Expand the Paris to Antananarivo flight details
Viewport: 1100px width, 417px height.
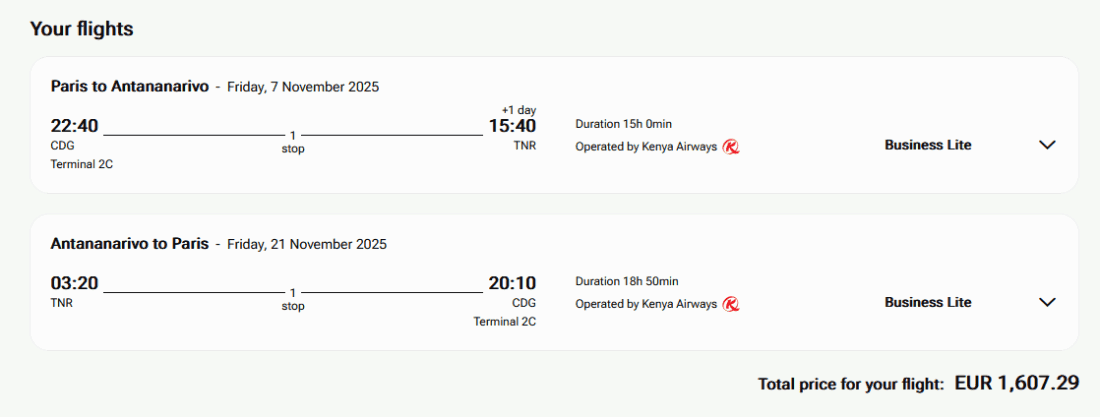pyautogui.click(x=1047, y=145)
